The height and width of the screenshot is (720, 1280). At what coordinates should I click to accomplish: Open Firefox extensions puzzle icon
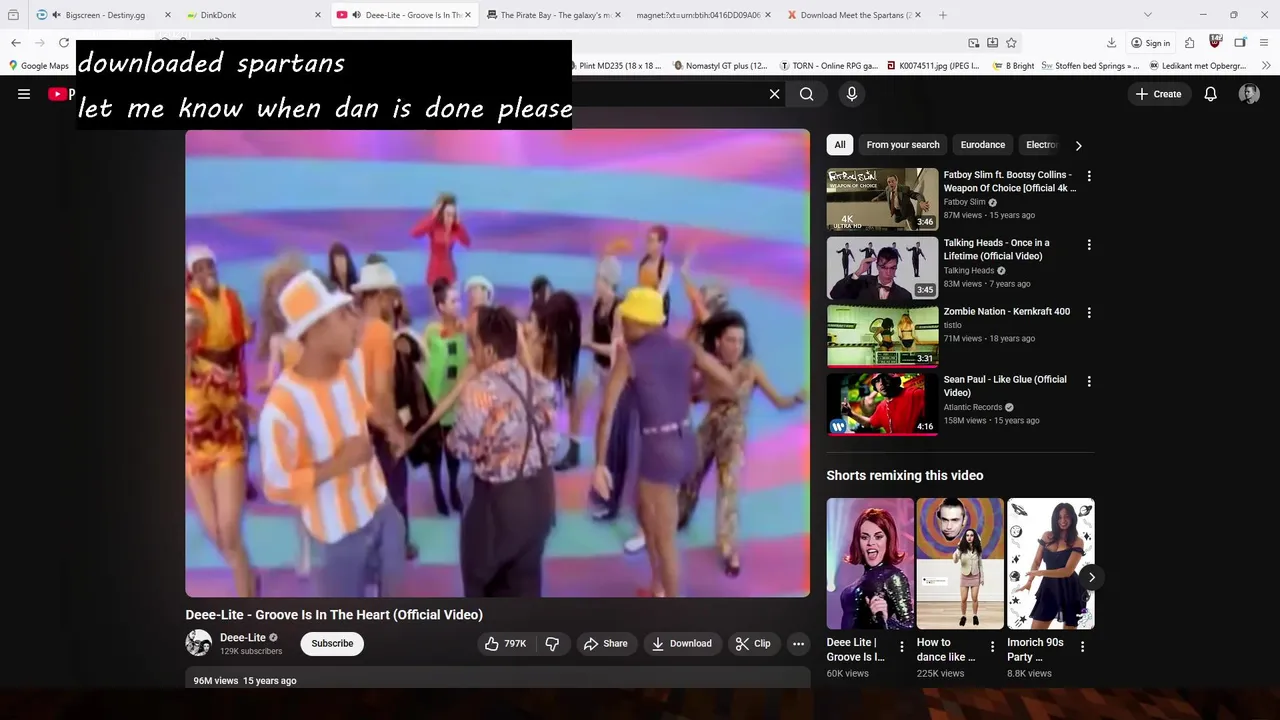pos(1189,43)
